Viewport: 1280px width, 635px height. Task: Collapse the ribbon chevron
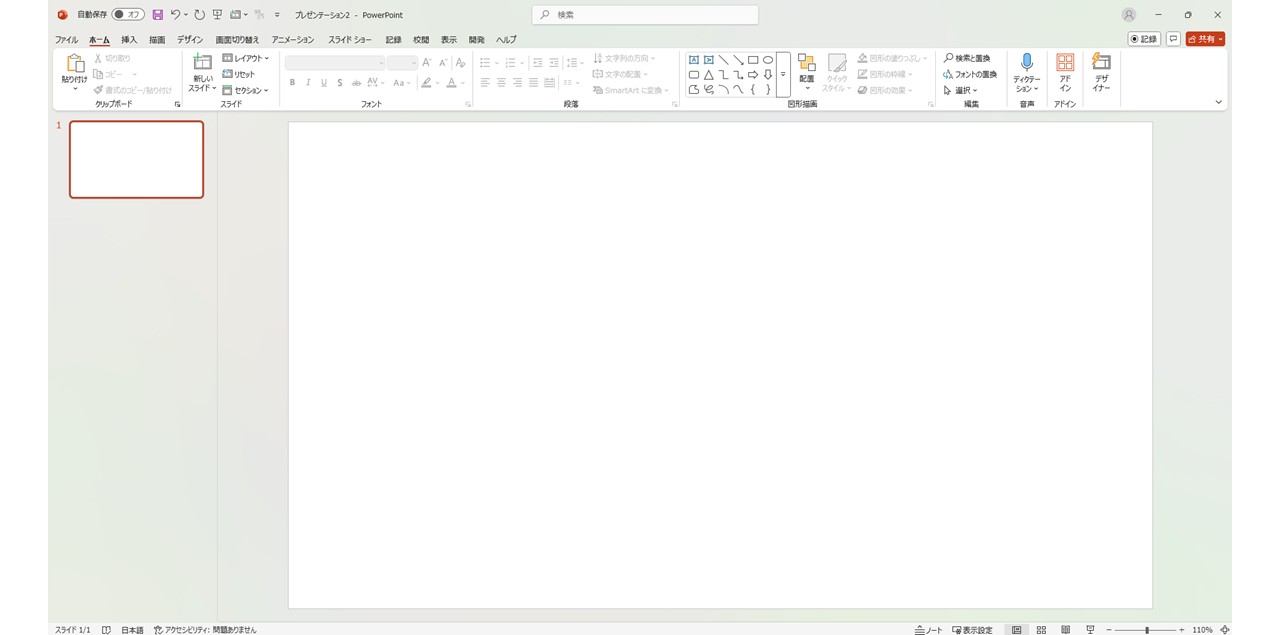[x=1218, y=102]
